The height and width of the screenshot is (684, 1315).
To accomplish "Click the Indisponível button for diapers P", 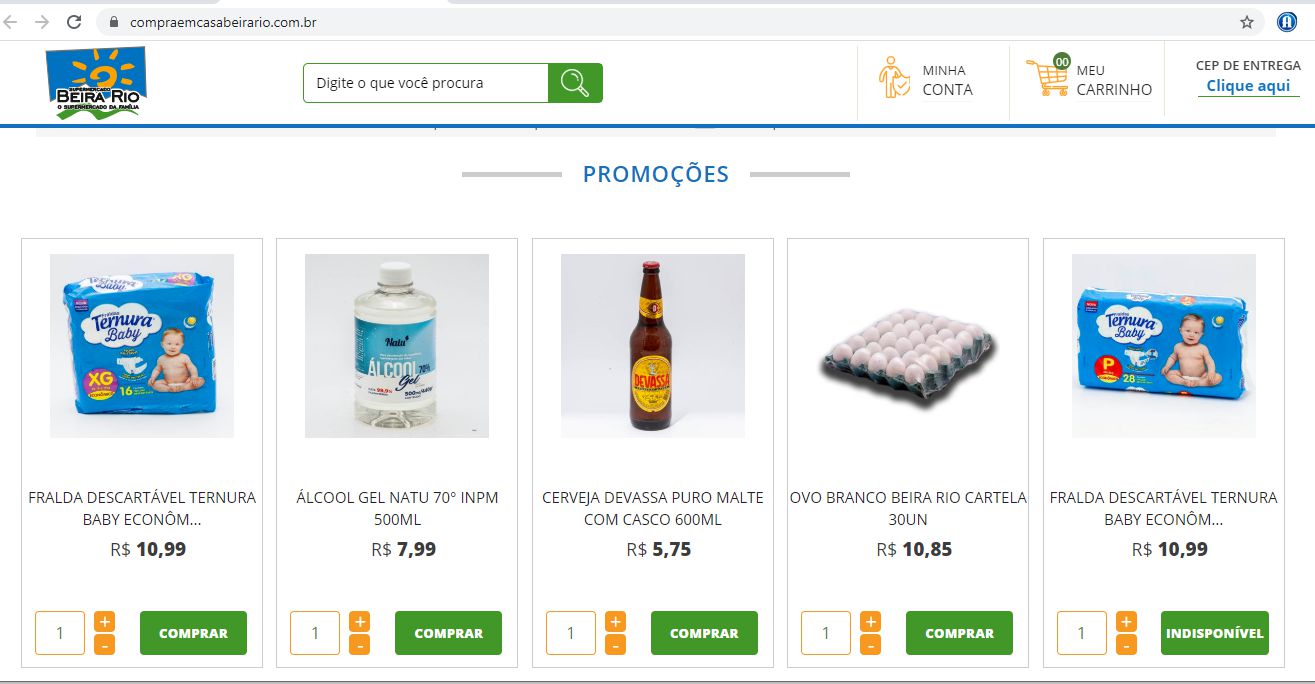I will [x=1214, y=633].
